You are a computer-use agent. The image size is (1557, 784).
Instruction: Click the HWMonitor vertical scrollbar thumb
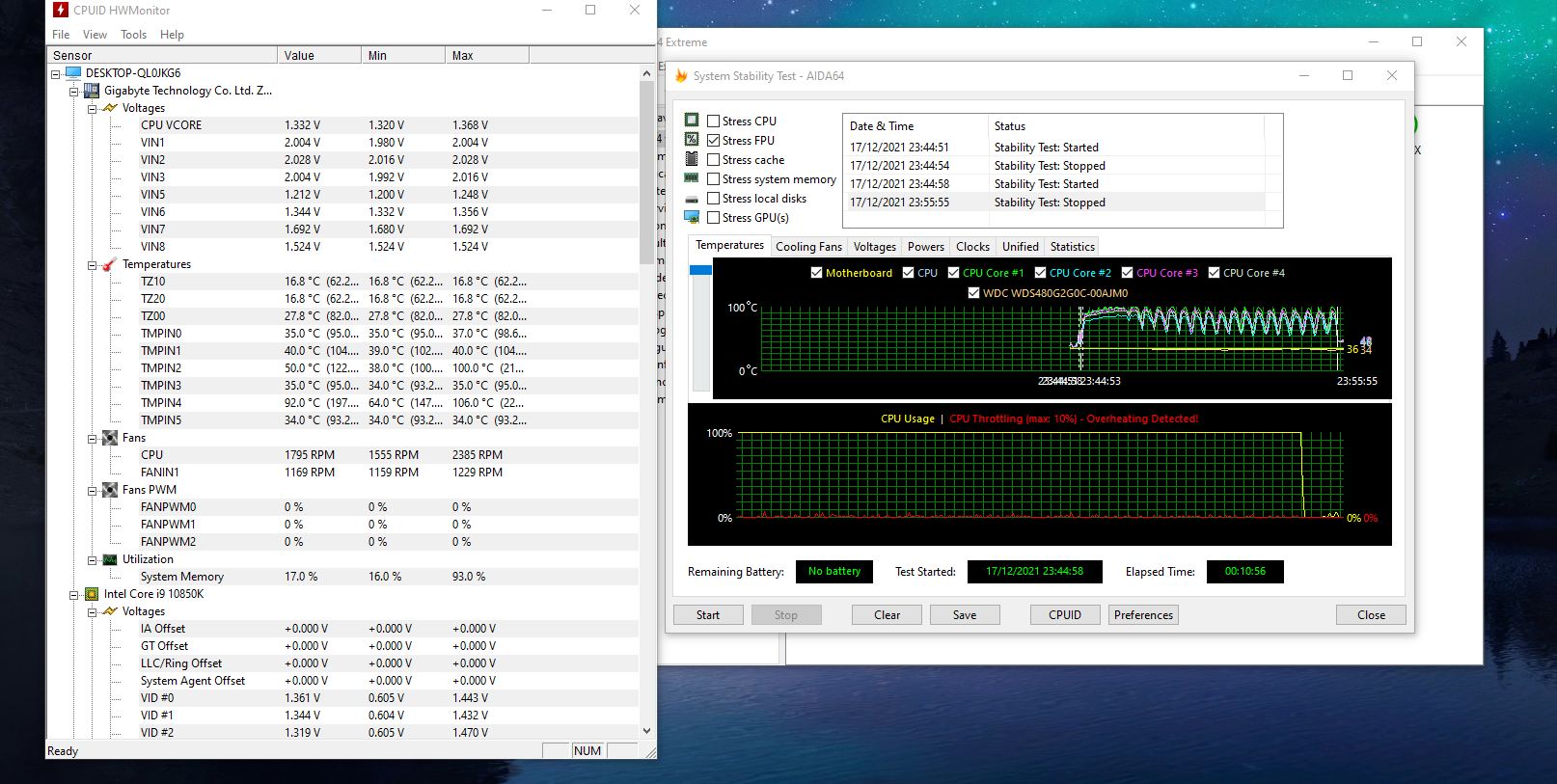pos(646,174)
